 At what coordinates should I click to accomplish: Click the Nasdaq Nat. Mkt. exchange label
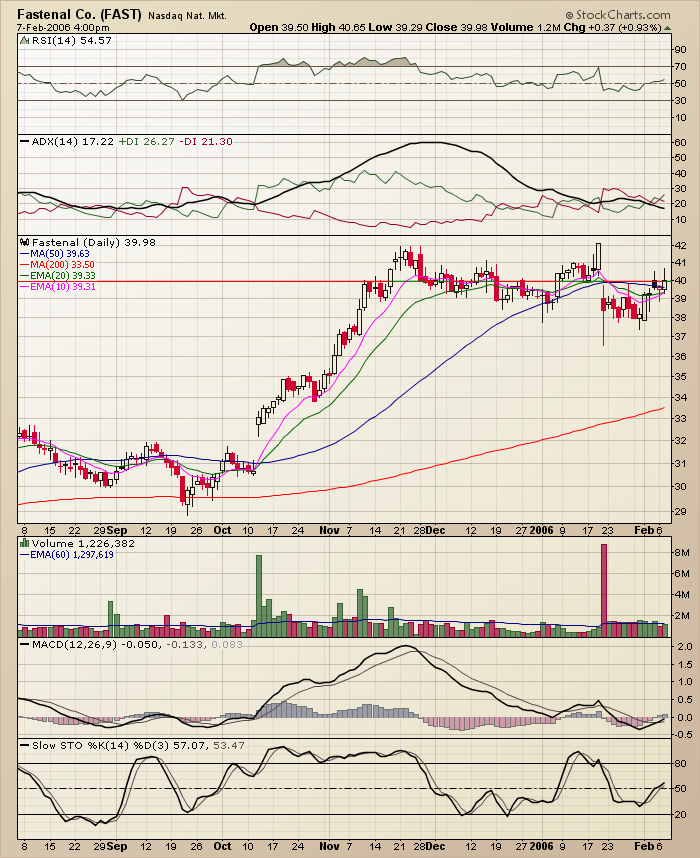click(x=187, y=16)
